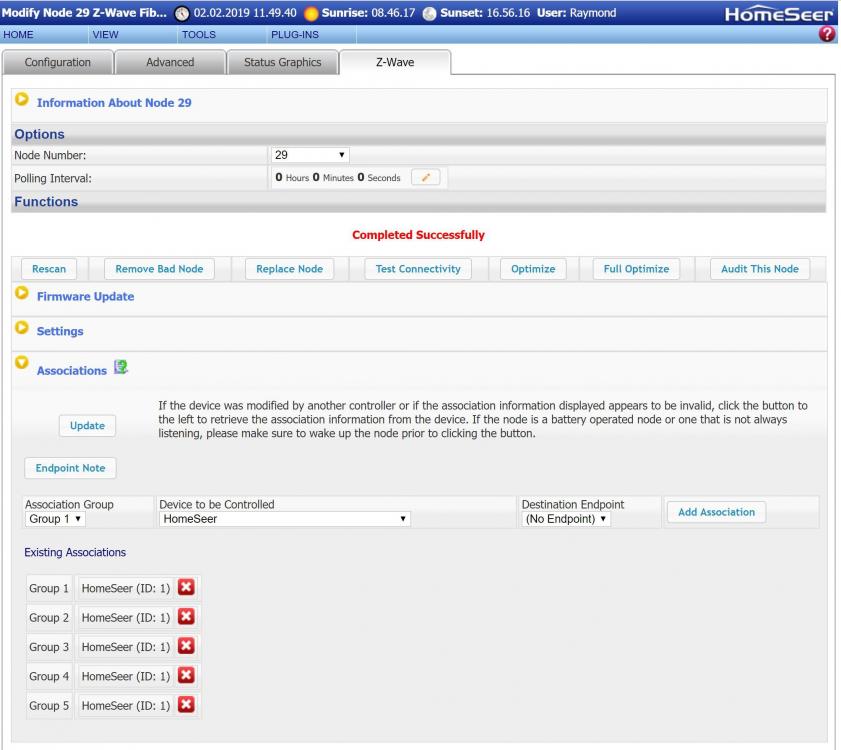Image resolution: width=841 pixels, height=750 pixels.
Task: Click the Test Connectivity button
Action: (x=417, y=269)
